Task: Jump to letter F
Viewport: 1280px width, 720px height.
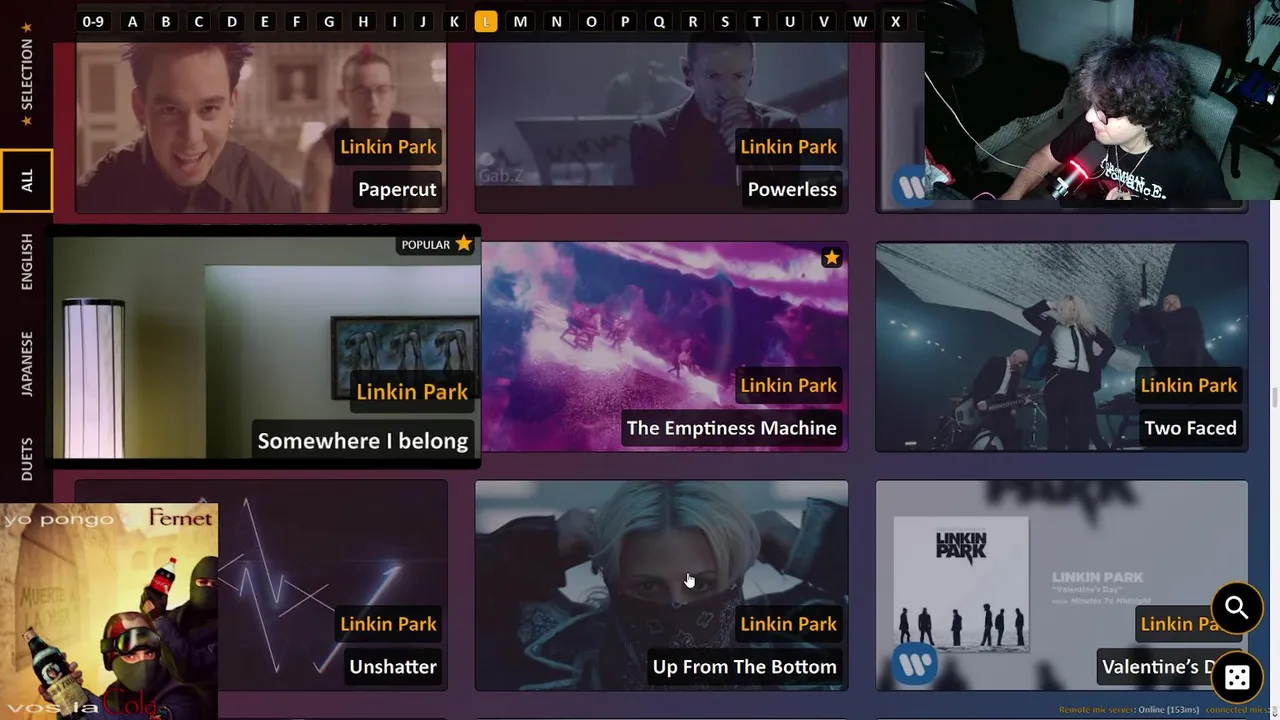Action: (296, 21)
